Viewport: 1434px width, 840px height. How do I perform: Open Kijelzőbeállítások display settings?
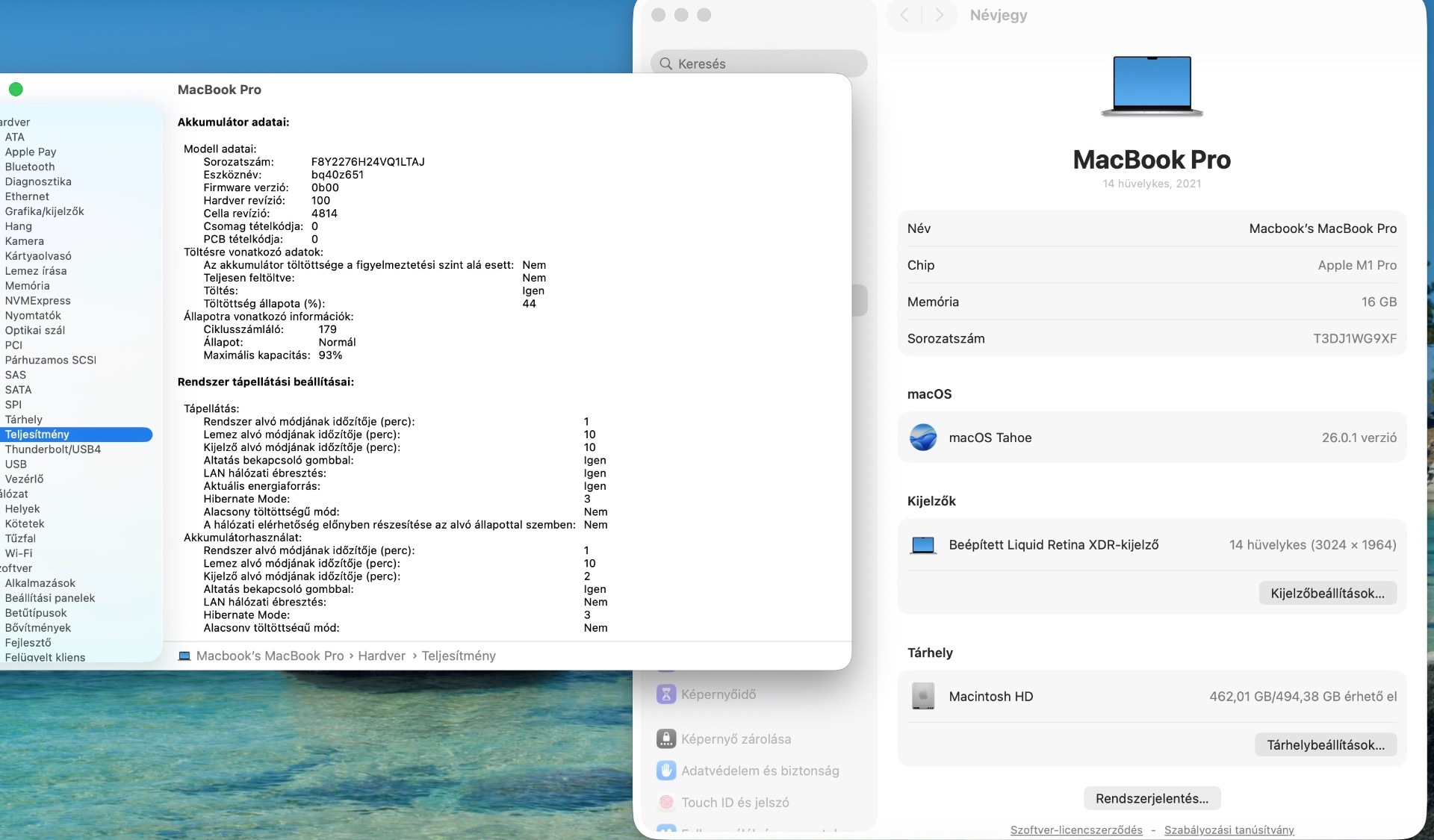coord(1327,594)
